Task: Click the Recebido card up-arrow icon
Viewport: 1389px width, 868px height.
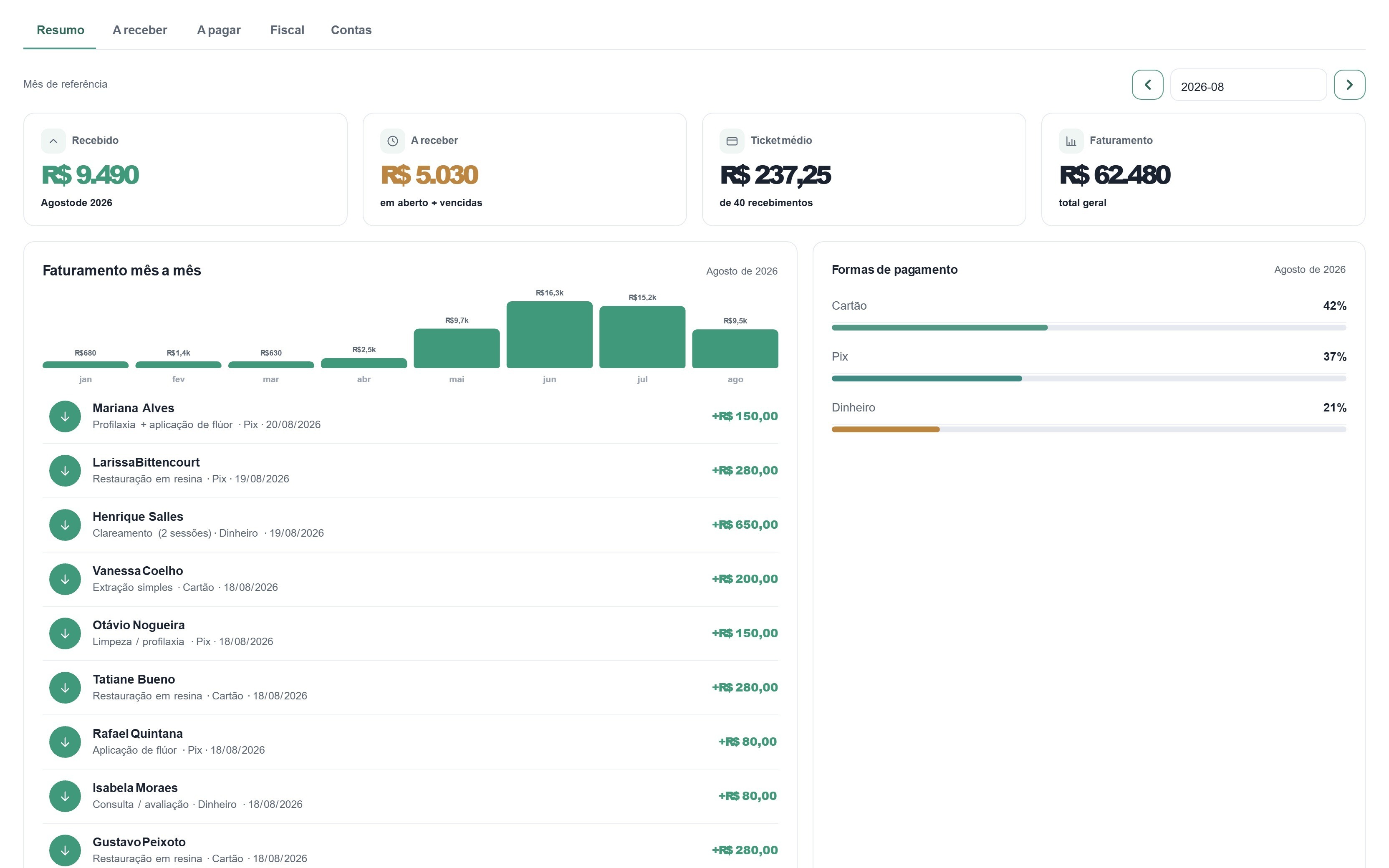Action: (x=53, y=141)
